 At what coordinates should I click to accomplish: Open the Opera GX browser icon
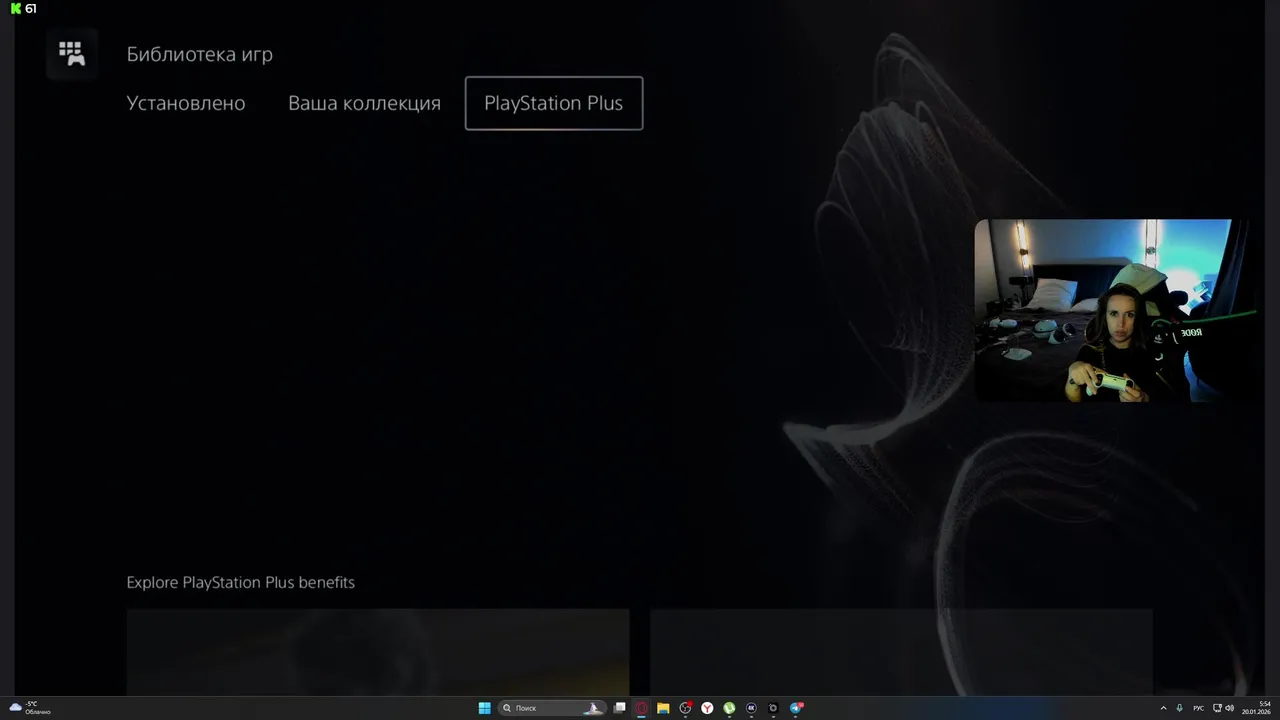(642, 708)
